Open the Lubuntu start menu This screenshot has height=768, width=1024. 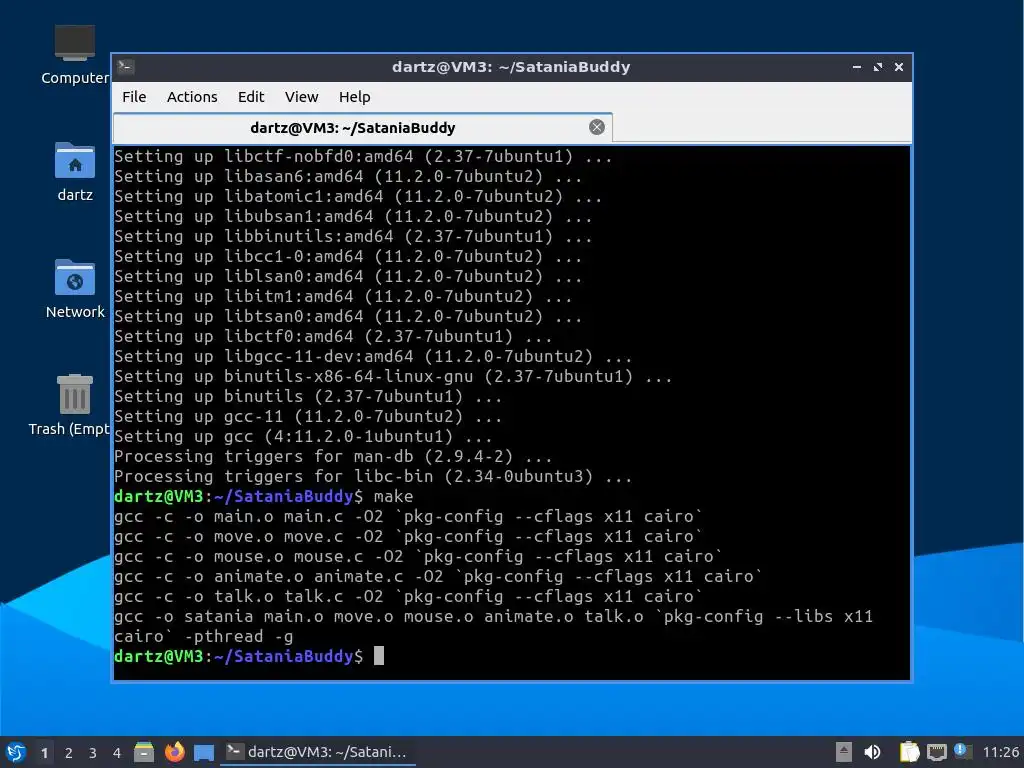pos(15,752)
